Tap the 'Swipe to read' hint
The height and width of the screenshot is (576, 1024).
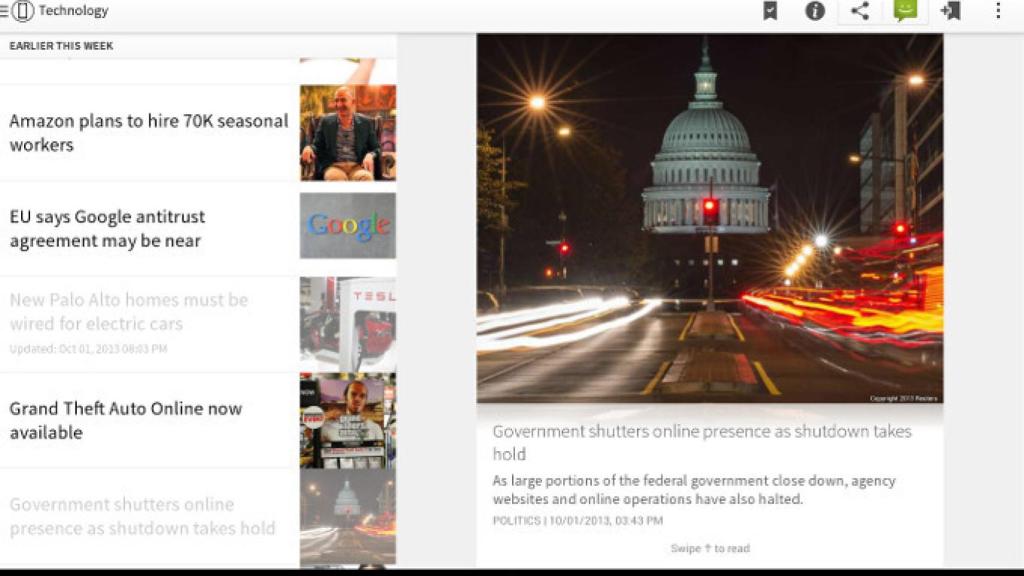tap(709, 549)
